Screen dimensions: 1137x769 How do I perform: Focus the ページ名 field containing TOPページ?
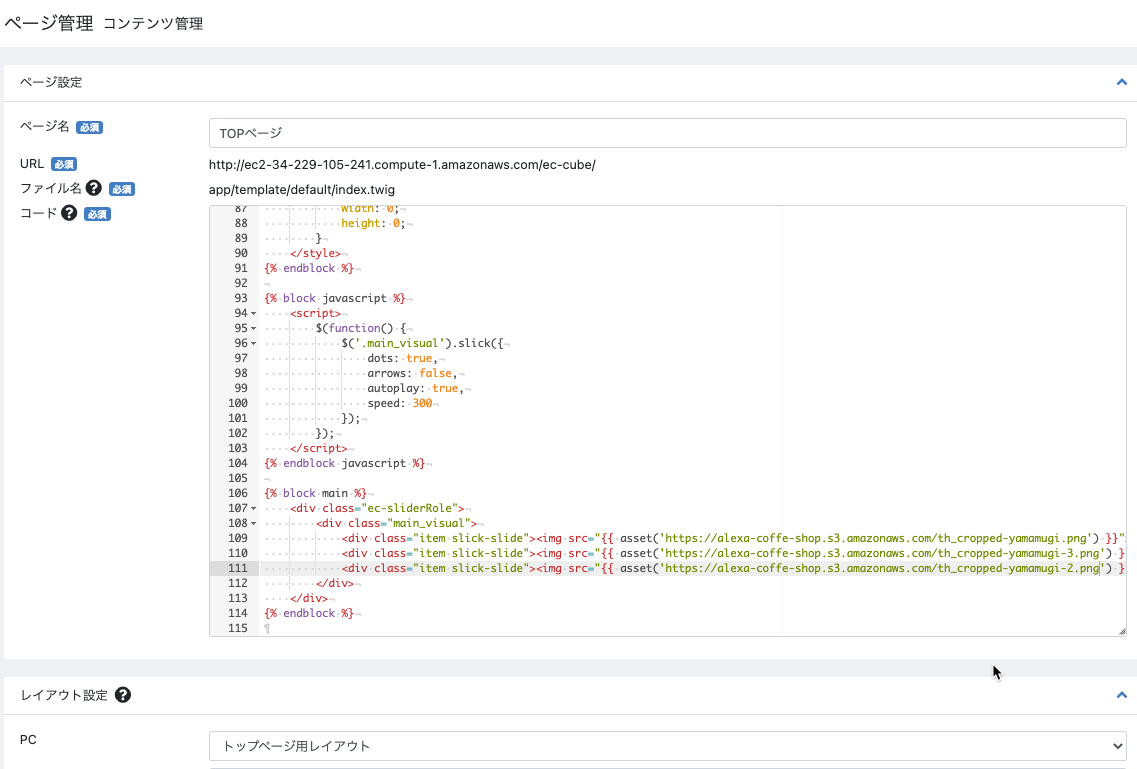[667, 133]
